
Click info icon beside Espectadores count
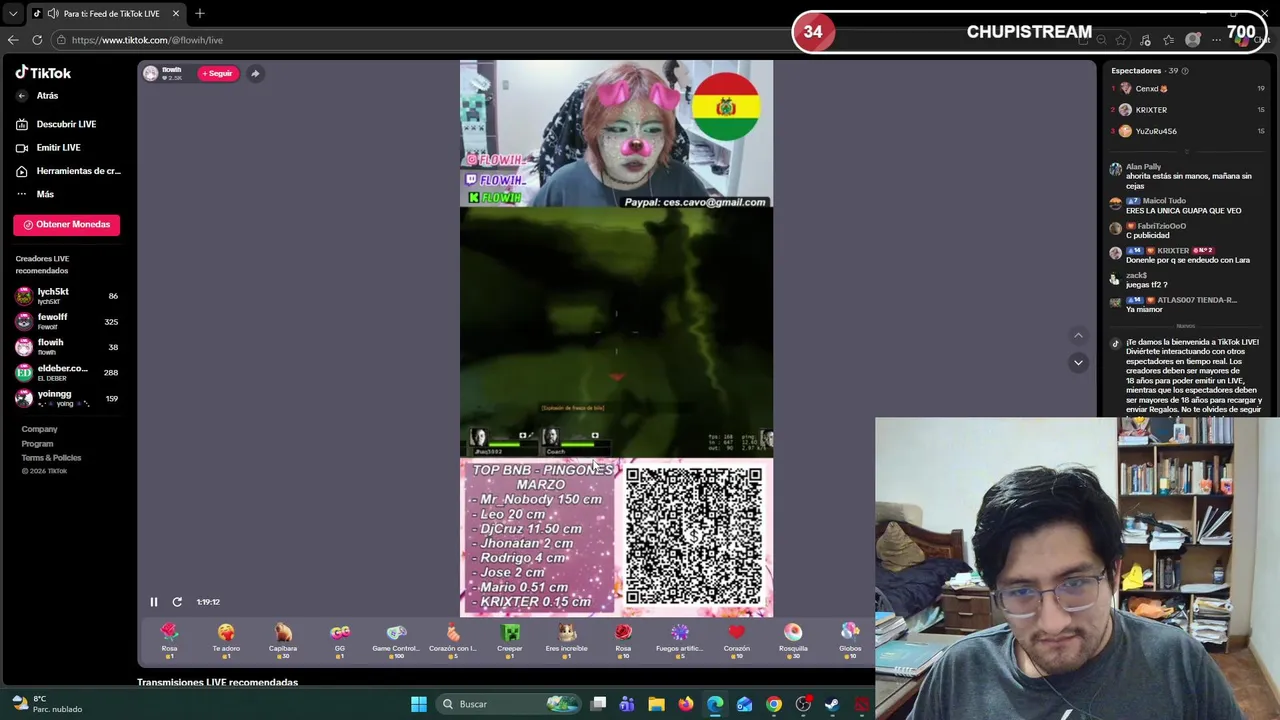click(x=1186, y=71)
